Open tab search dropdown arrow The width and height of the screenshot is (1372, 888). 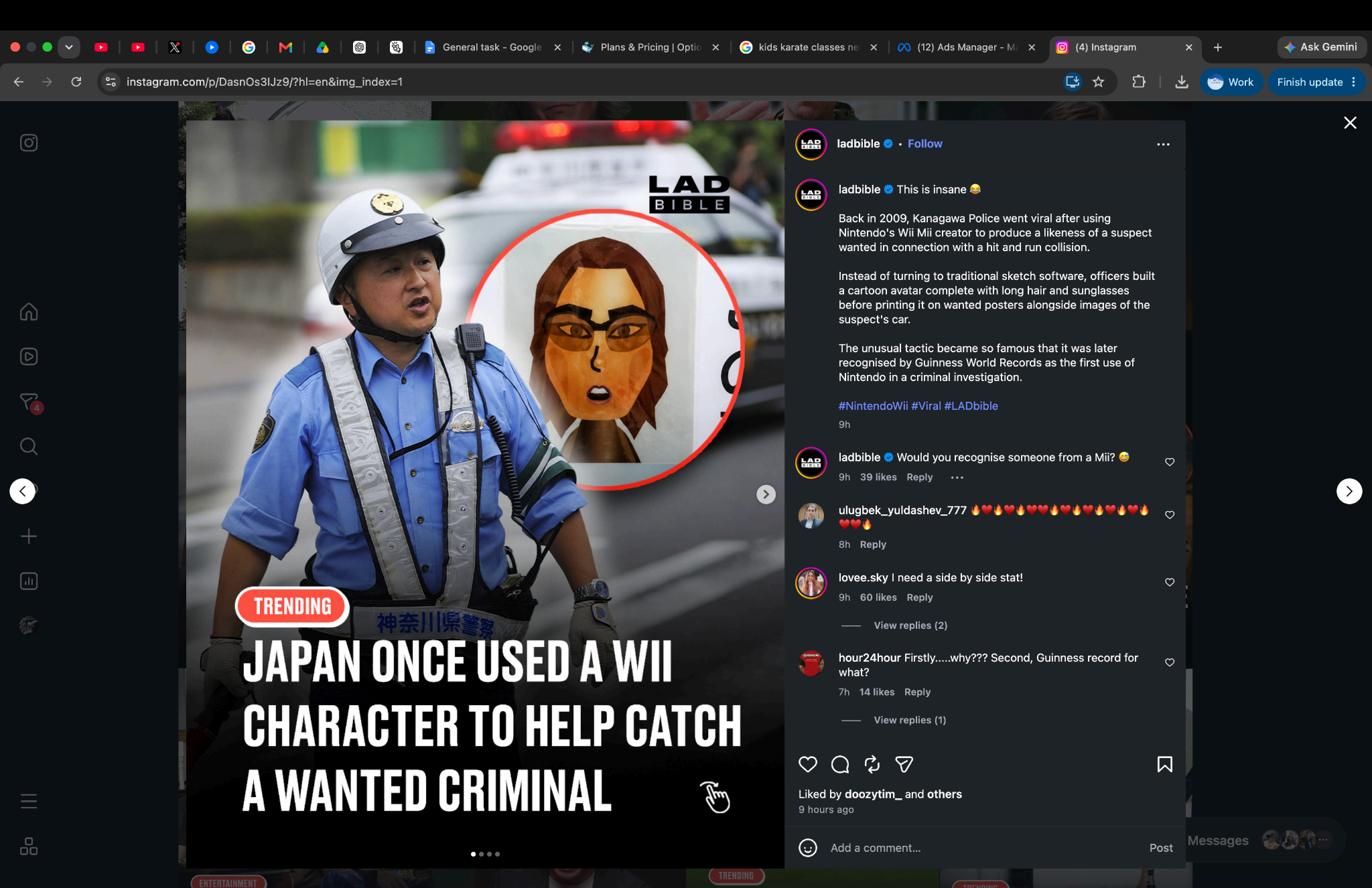point(69,47)
